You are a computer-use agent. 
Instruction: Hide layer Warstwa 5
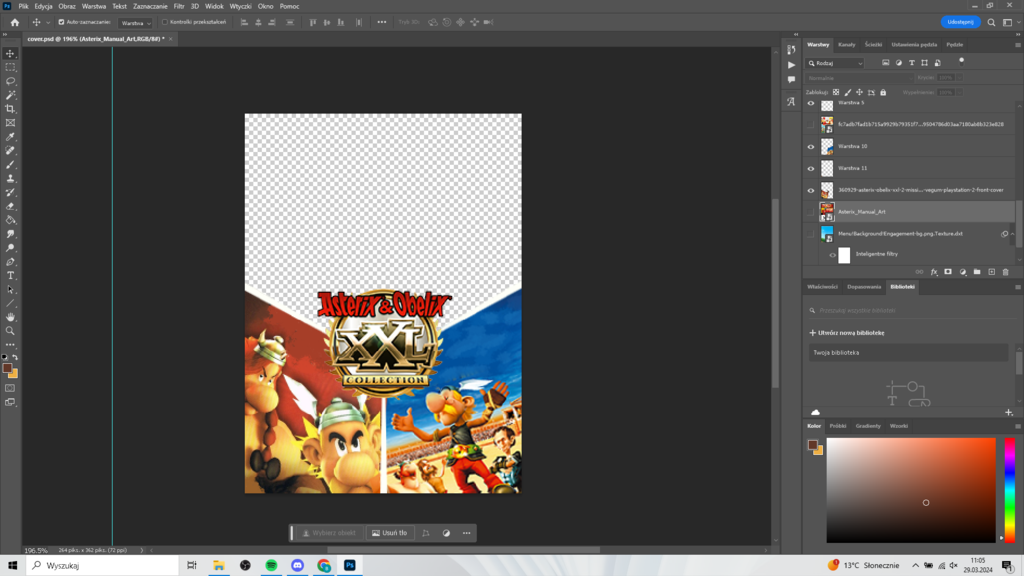(x=811, y=103)
